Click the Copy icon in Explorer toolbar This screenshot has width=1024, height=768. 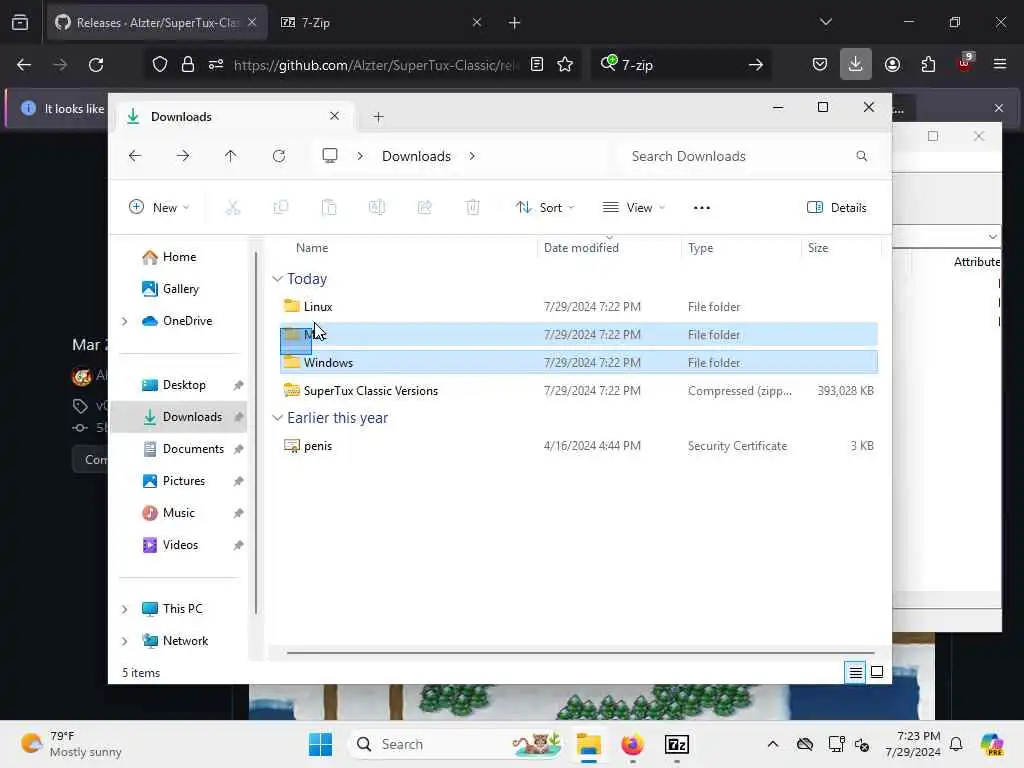point(281,208)
